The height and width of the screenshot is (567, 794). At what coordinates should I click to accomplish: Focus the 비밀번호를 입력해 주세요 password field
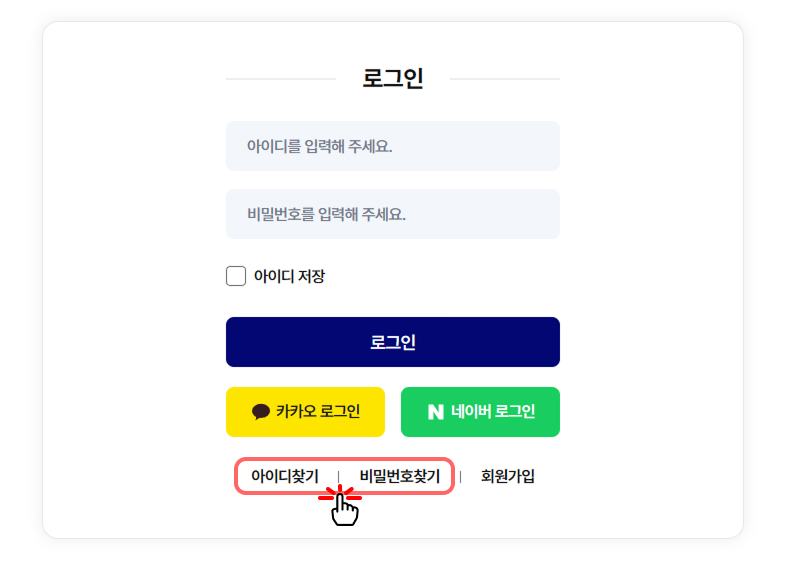point(392,214)
